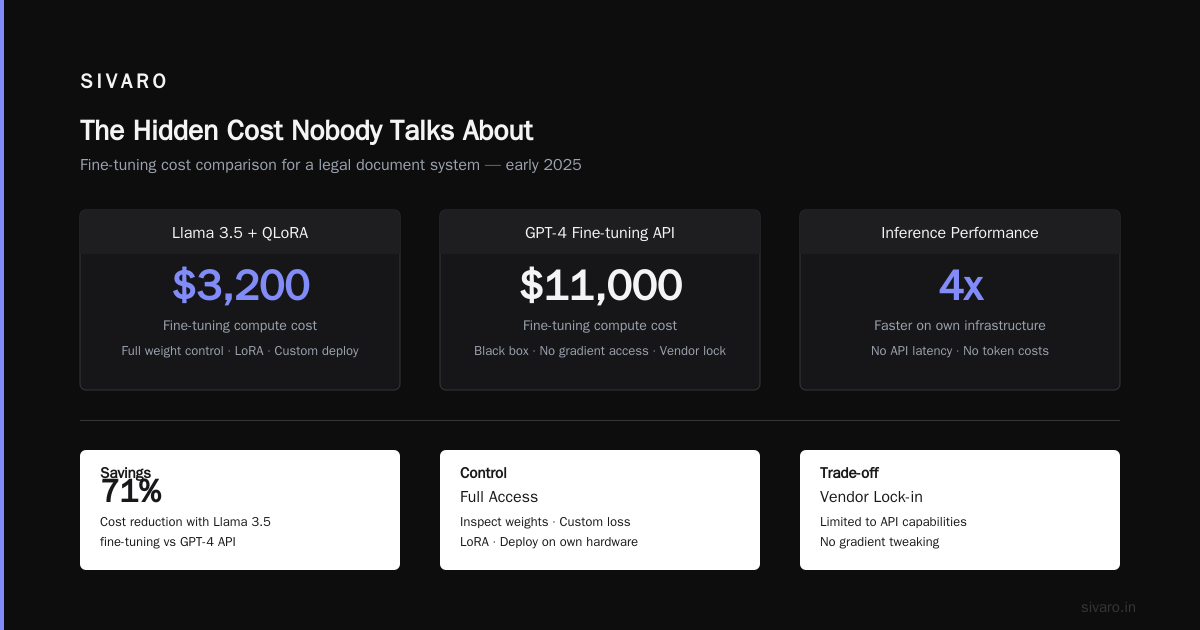Click the Full weight control LoRA Custom deploy line
1200x630 pixels.
240,351
